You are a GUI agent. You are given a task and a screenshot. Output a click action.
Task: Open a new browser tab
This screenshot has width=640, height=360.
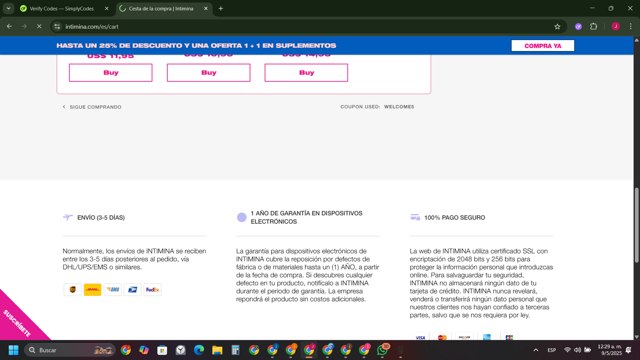pyautogui.click(x=221, y=8)
